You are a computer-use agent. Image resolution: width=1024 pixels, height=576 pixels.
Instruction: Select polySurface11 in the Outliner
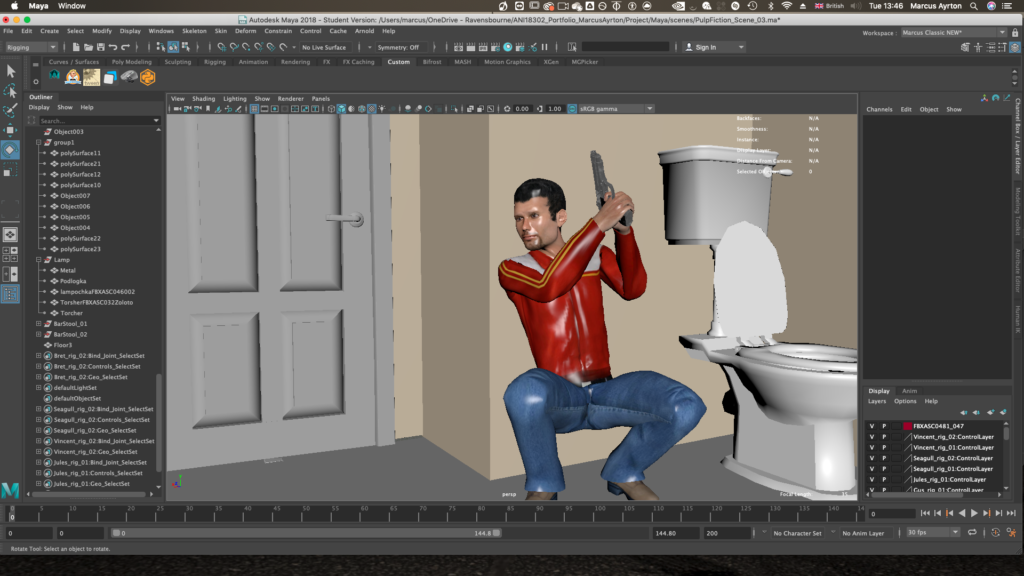point(80,153)
